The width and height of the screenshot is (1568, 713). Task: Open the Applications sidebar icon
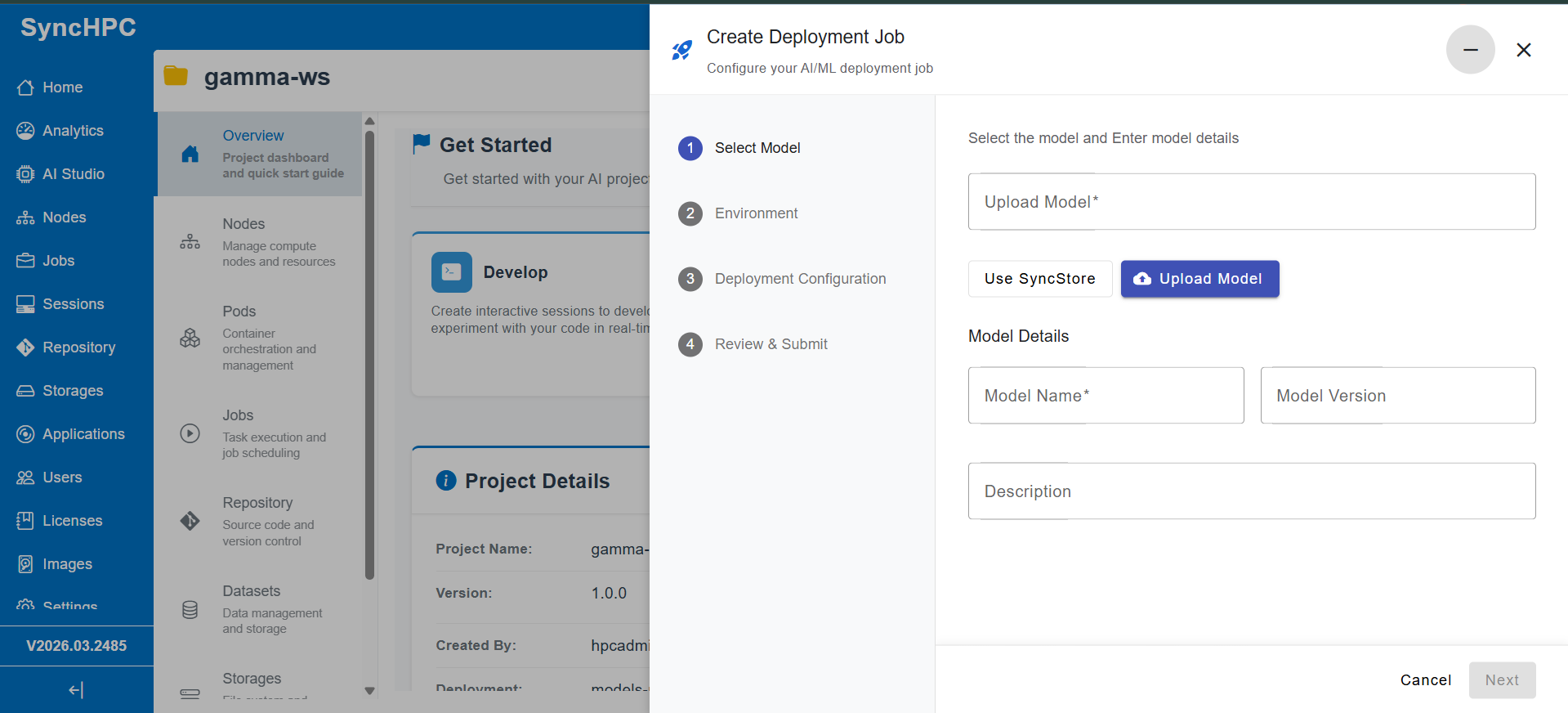(25, 434)
